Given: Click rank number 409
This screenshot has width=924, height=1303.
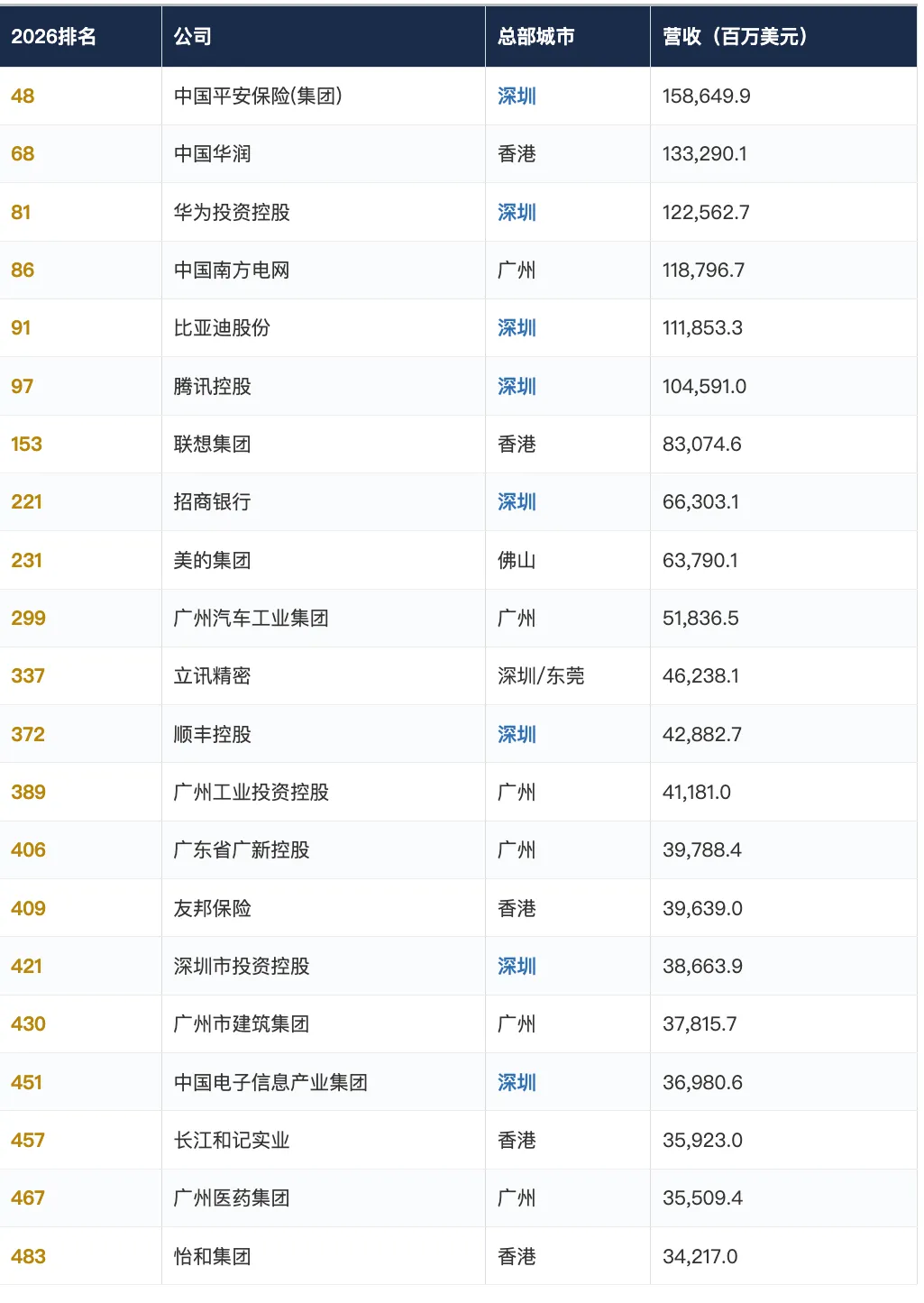Looking at the screenshot, I should 28,909.
